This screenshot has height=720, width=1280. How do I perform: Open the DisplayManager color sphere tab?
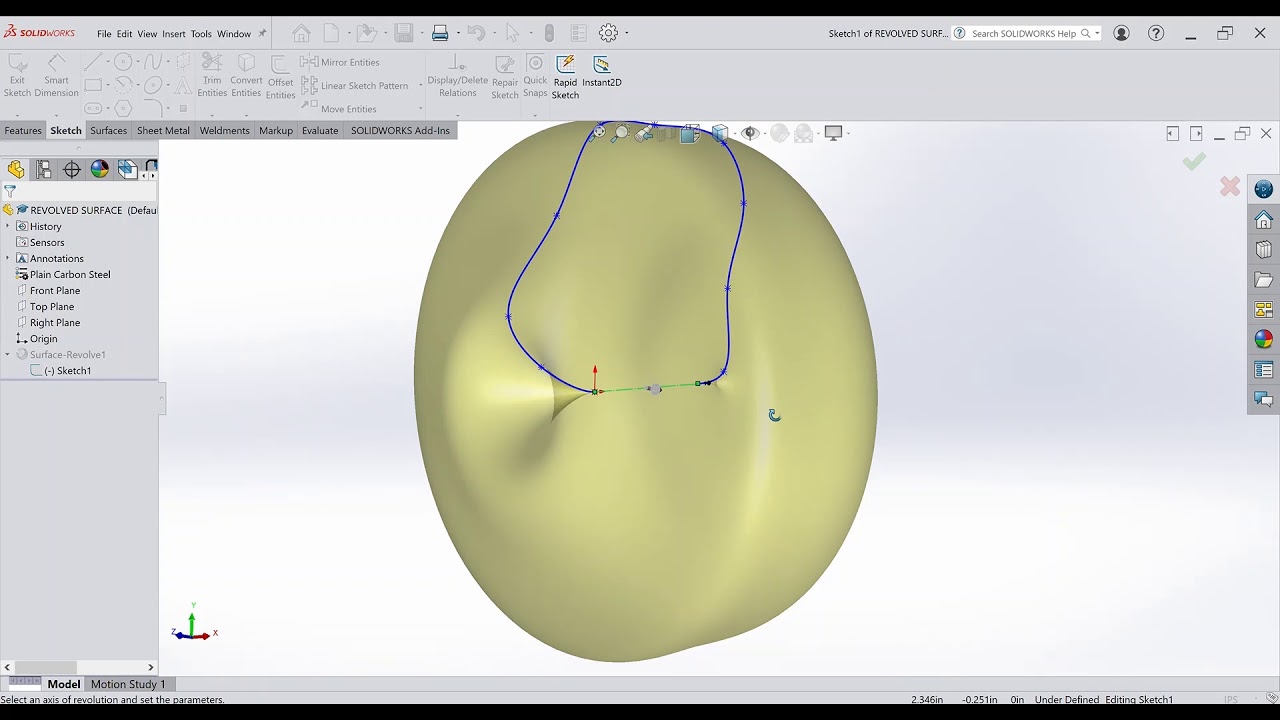pyautogui.click(x=99, y=170)
